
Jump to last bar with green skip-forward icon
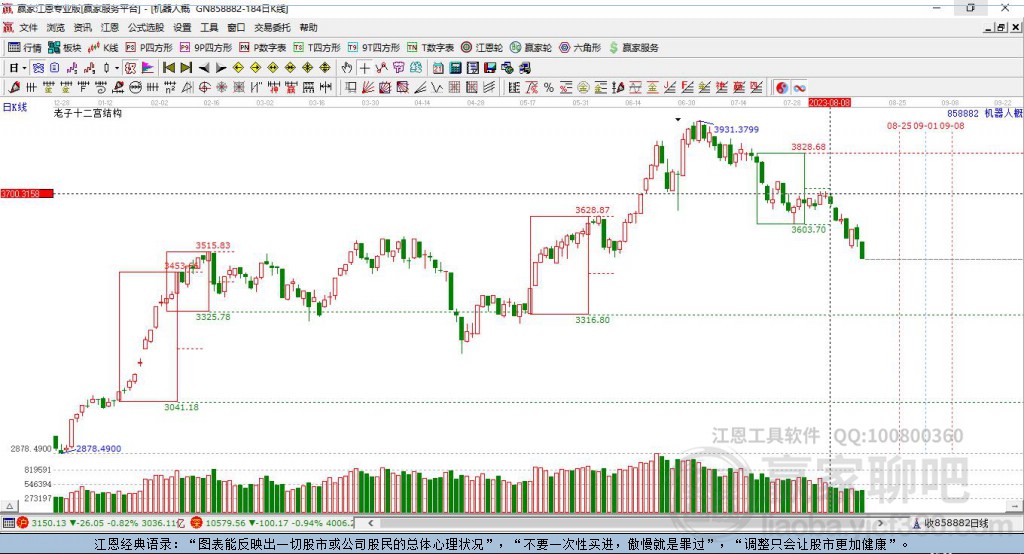(x=186, y=68)
